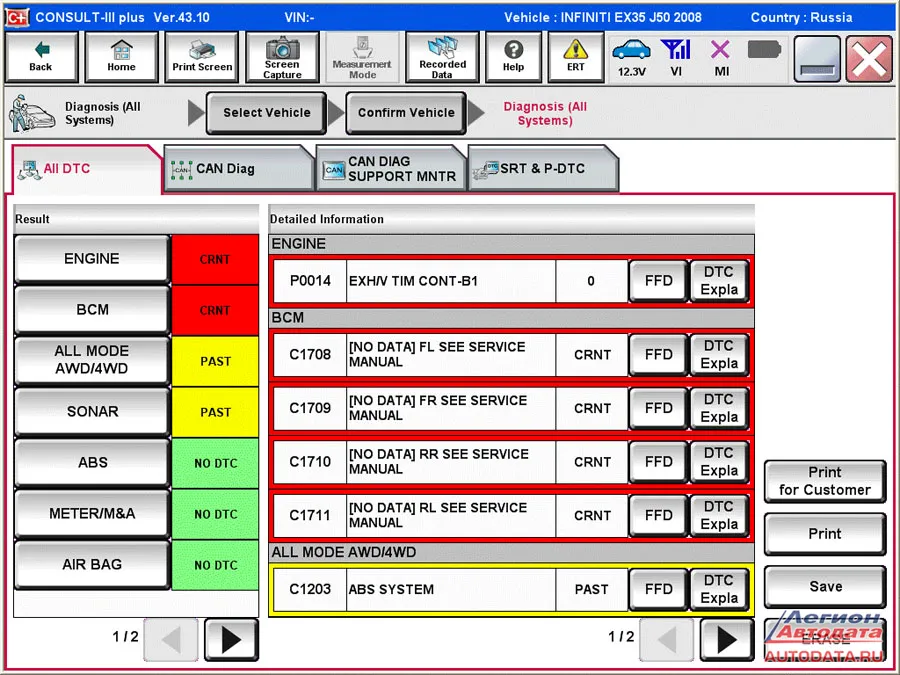Click the C1710 code cell
This screenshot has height=675, width=900.
tap(310, 462)
